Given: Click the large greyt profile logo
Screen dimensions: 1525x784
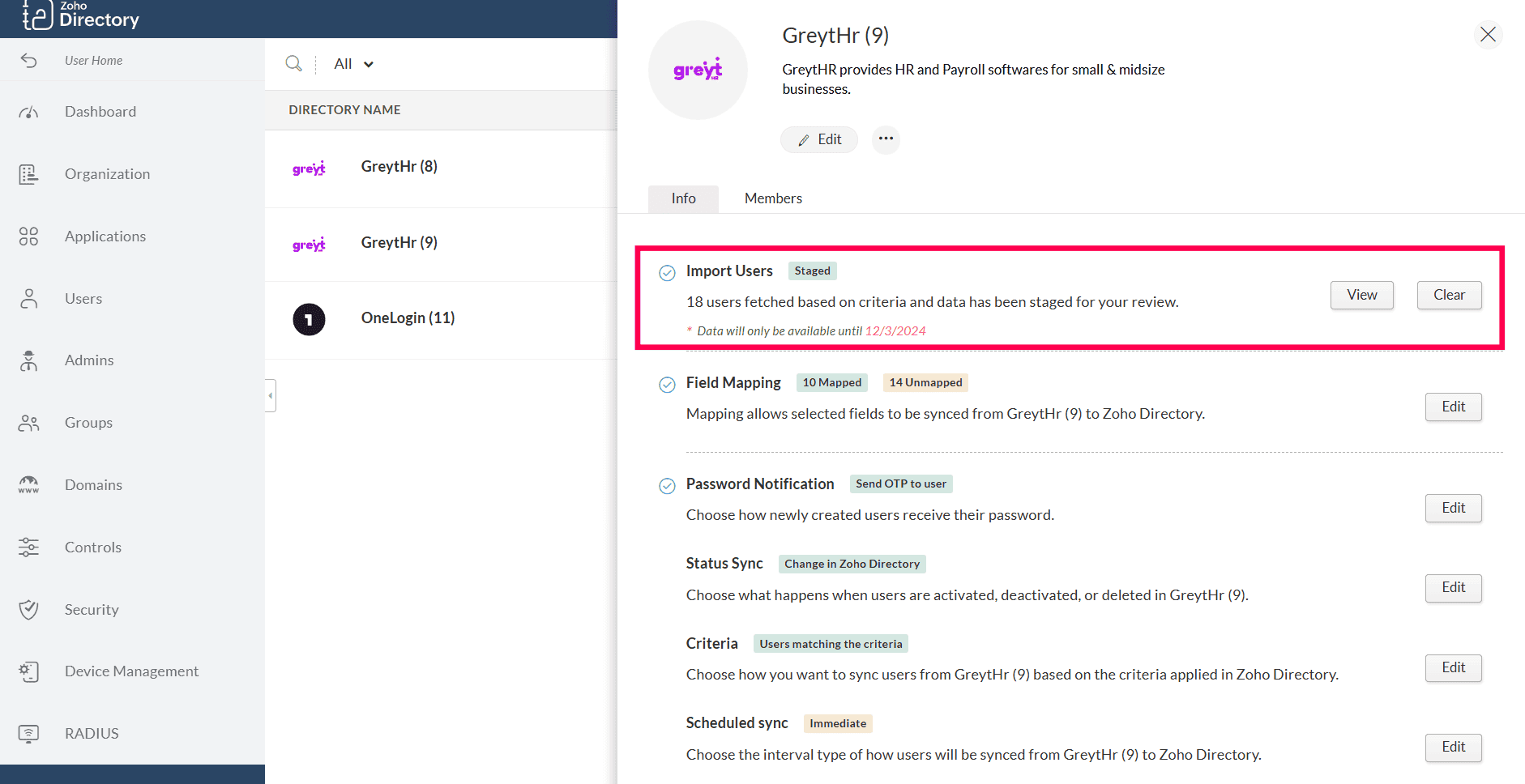Looking at the screenshot, I should [698, 70].
